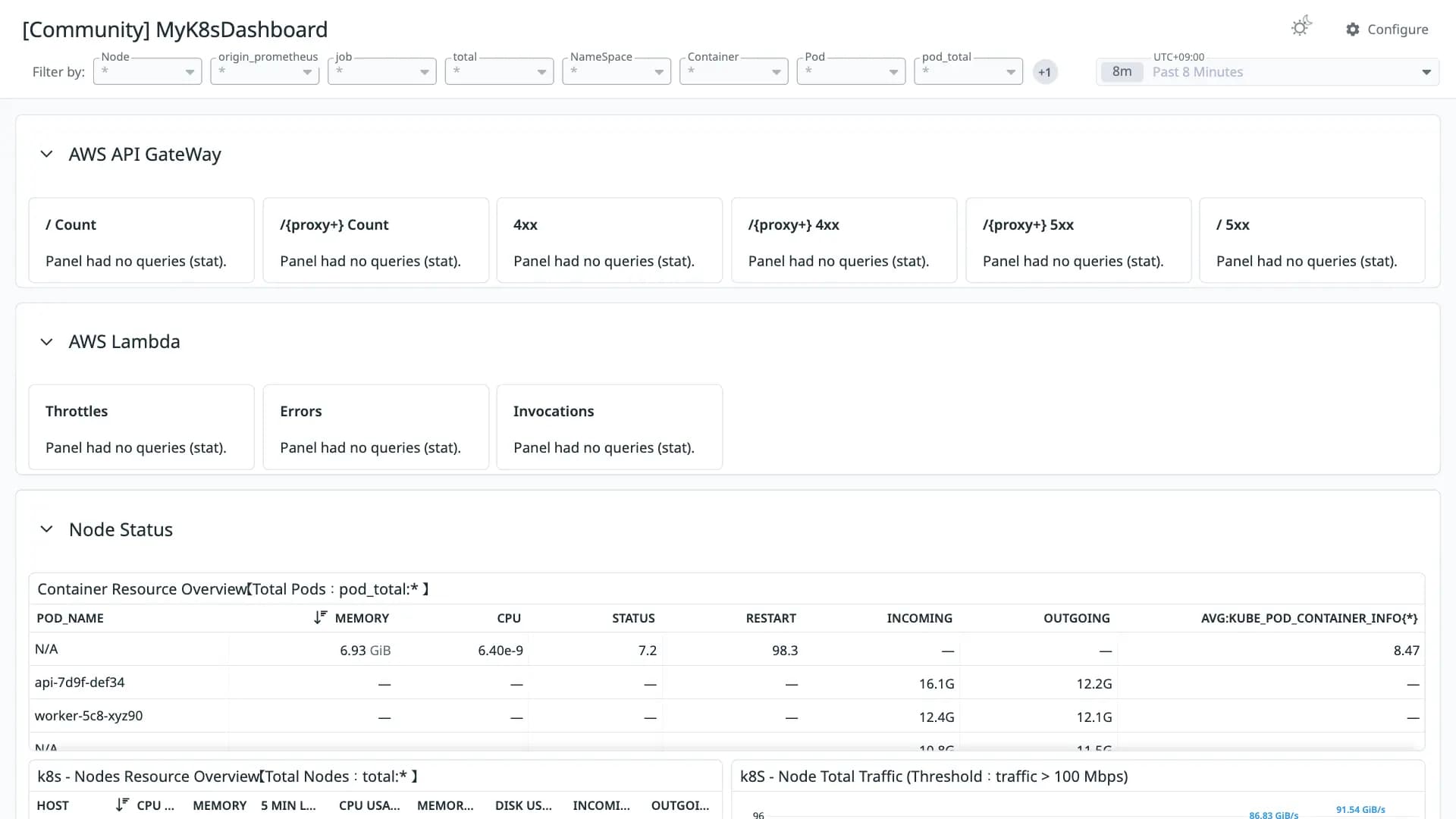Open the Pod filter dropdown

(x=851, y=71)
